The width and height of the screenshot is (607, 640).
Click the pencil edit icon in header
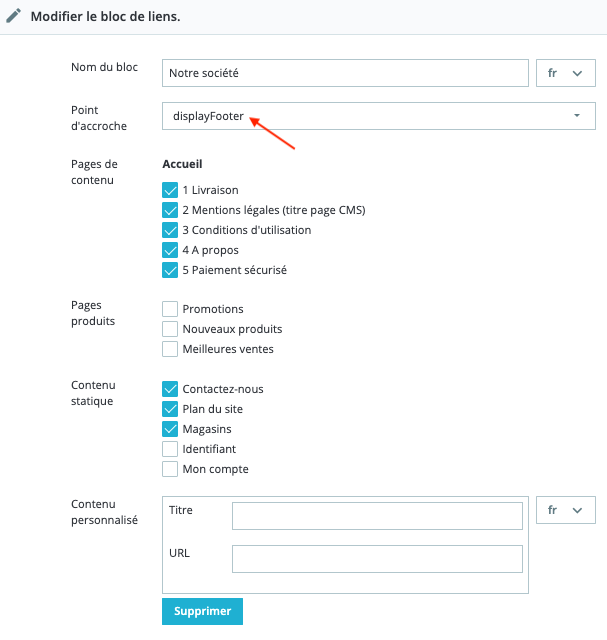[x=14, y=17]
